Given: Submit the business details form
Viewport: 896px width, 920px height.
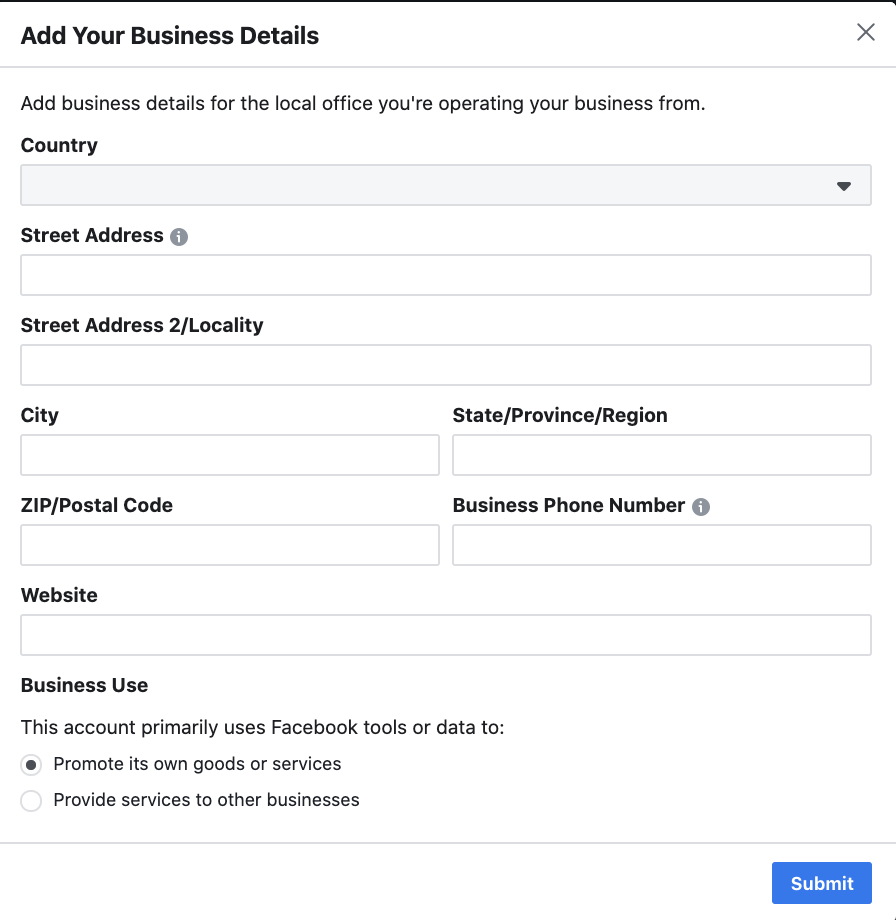Looking at the screenshot, I should 821,883.
